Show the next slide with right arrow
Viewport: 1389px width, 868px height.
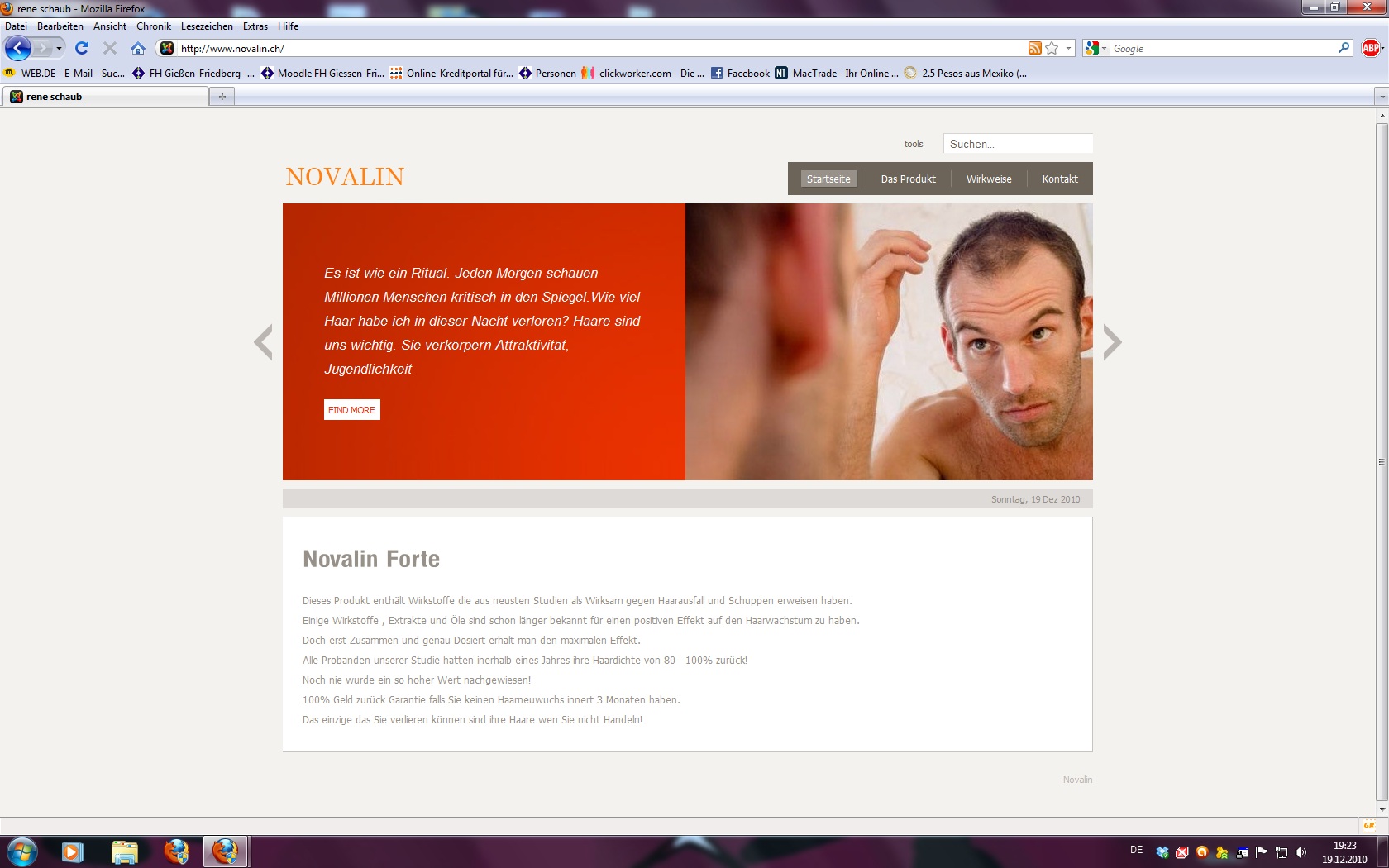pyautogui.click(x=1112, y=342)
